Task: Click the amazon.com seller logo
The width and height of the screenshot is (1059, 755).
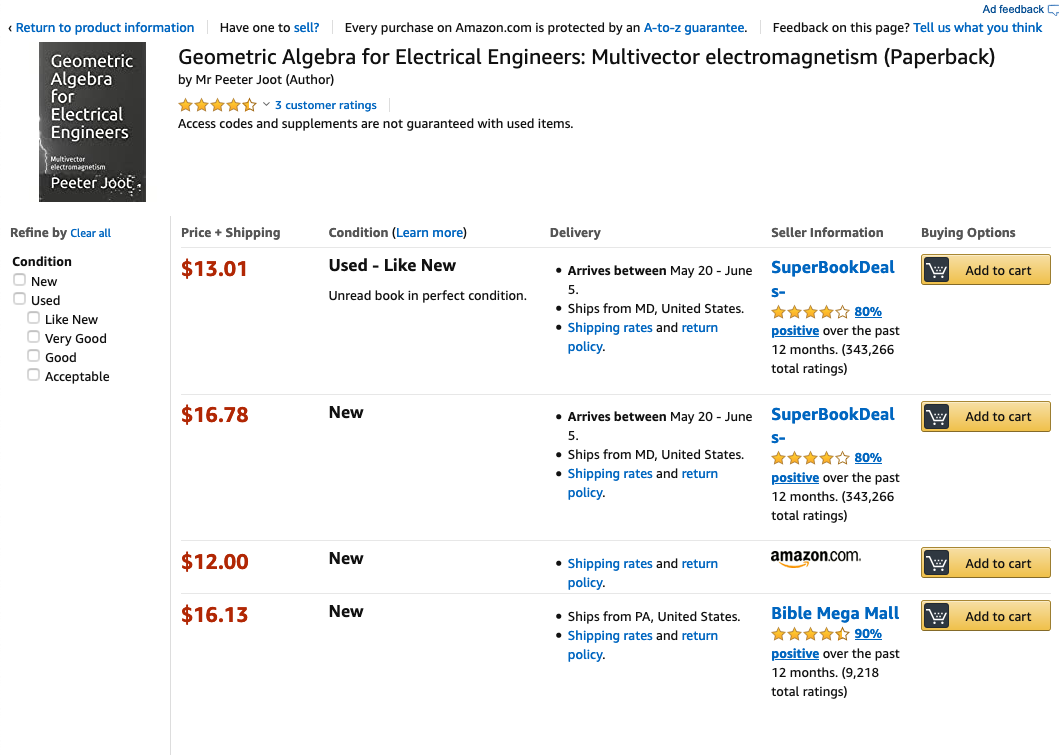Action: point(816,558)
